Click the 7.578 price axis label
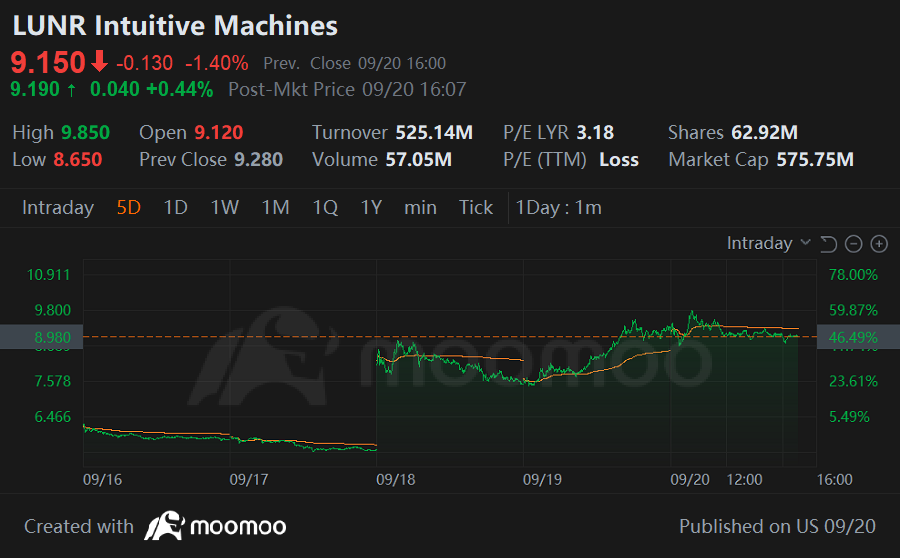The image size is (900, 558). point(53,381)
